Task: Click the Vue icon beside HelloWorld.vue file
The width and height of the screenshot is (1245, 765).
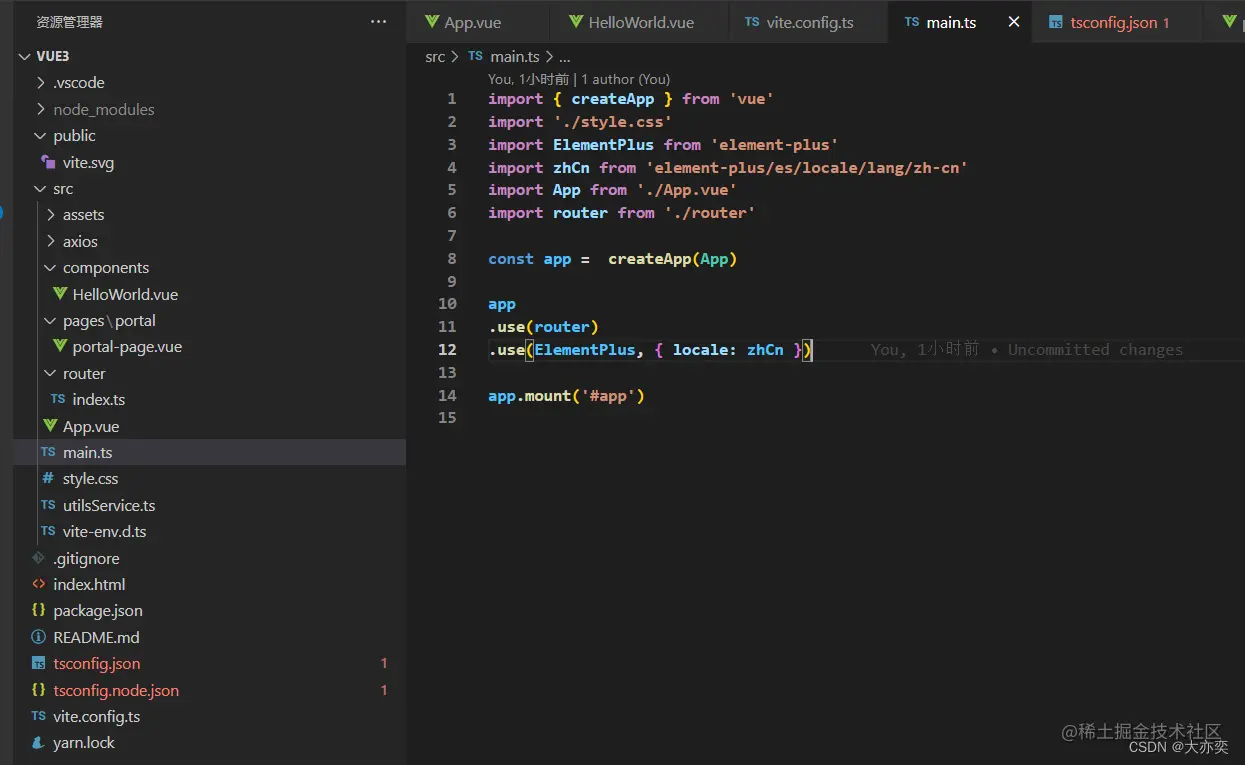Action: coord(59,294)
